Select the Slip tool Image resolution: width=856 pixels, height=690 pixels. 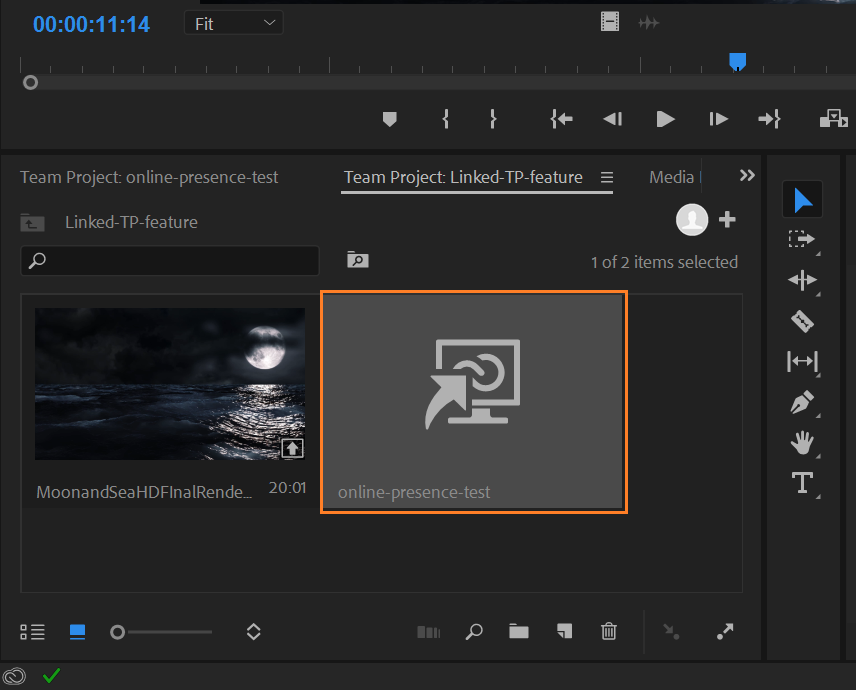point(802,361)
